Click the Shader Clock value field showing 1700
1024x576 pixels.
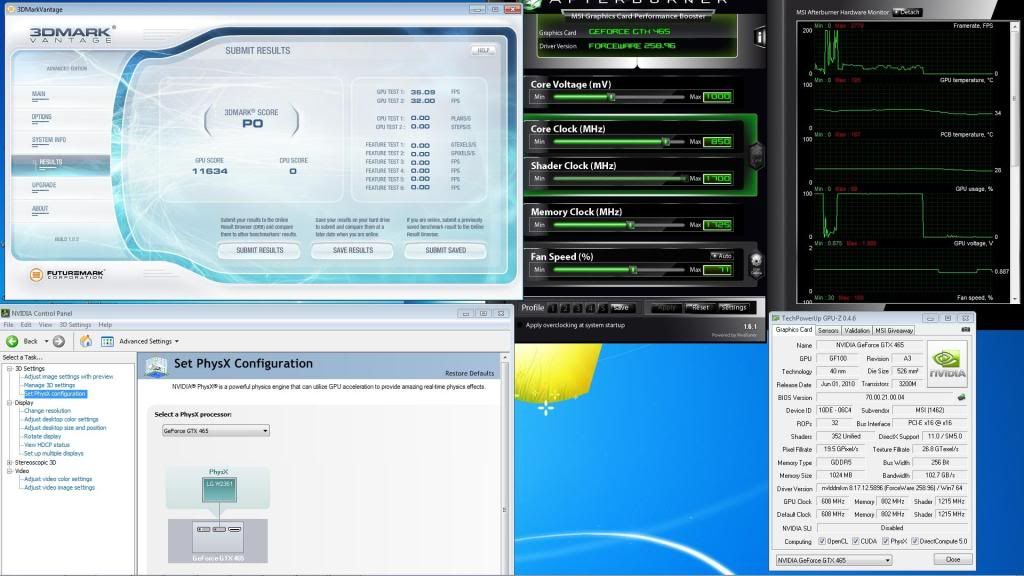click(718, 178)
